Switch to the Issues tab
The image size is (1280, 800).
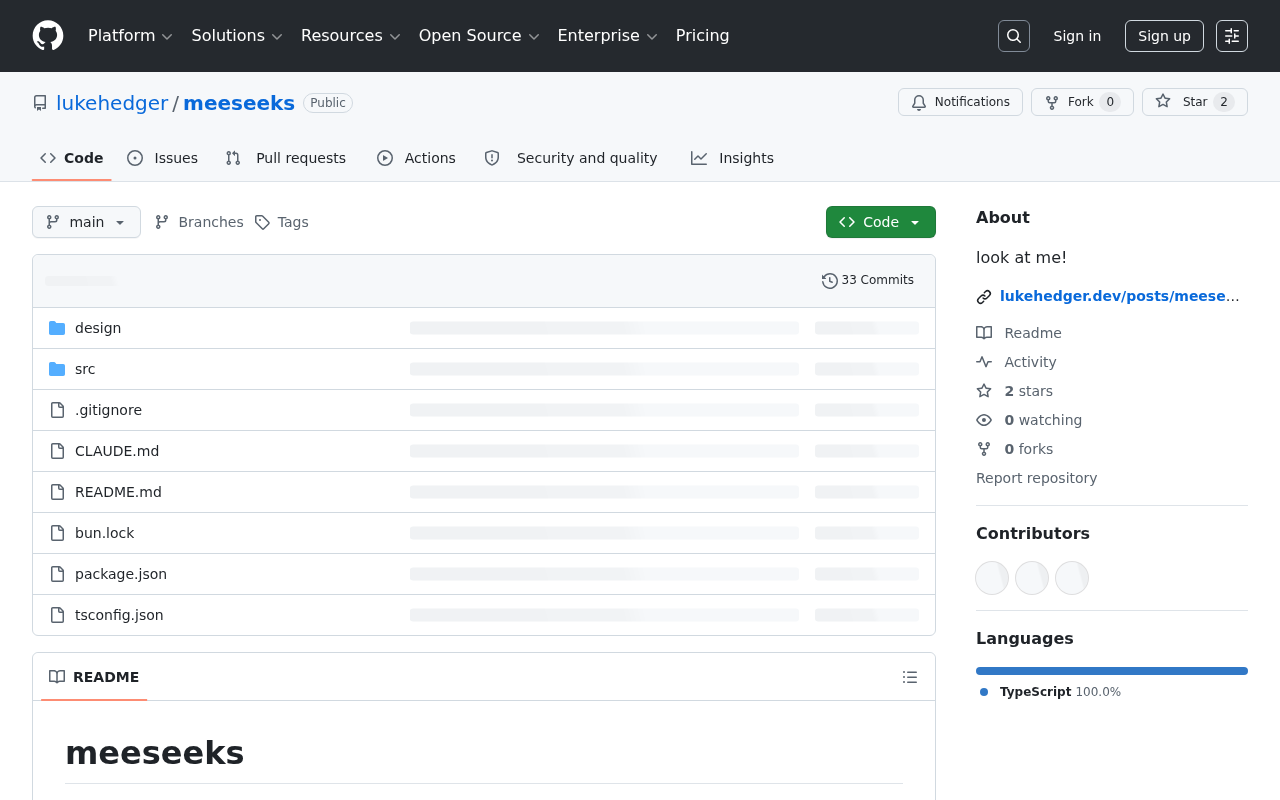point(163,158)
